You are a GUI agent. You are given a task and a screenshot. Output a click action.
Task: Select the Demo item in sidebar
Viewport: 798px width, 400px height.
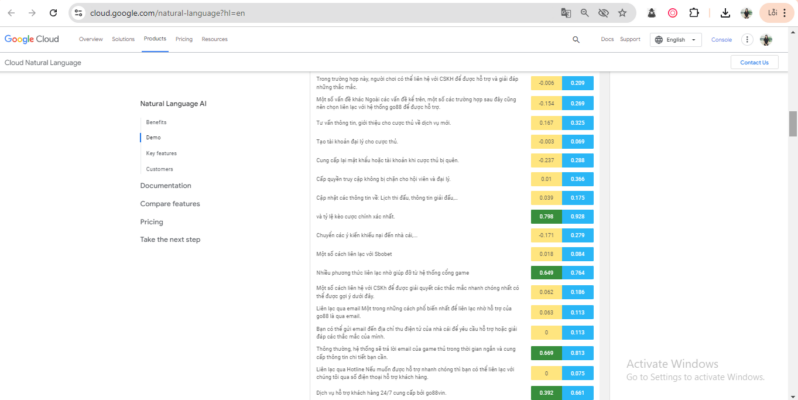(x=153, y=137)
